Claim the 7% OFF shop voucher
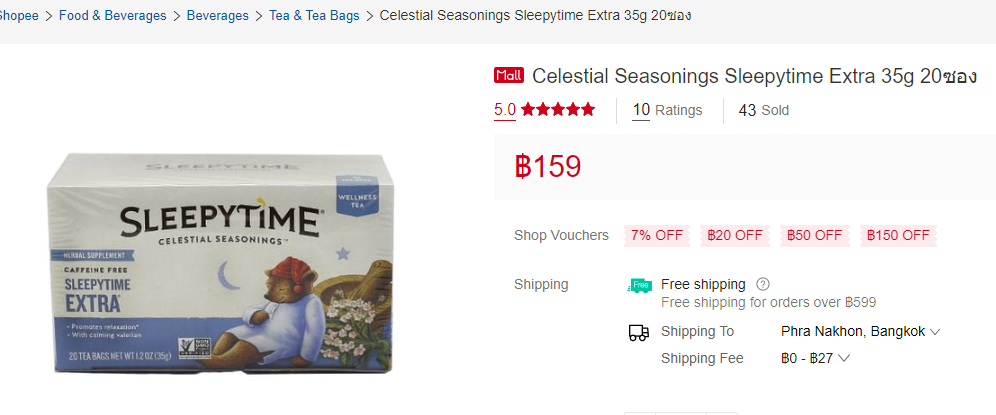This screenshot has width=996, height=415. tap(656, 235)
